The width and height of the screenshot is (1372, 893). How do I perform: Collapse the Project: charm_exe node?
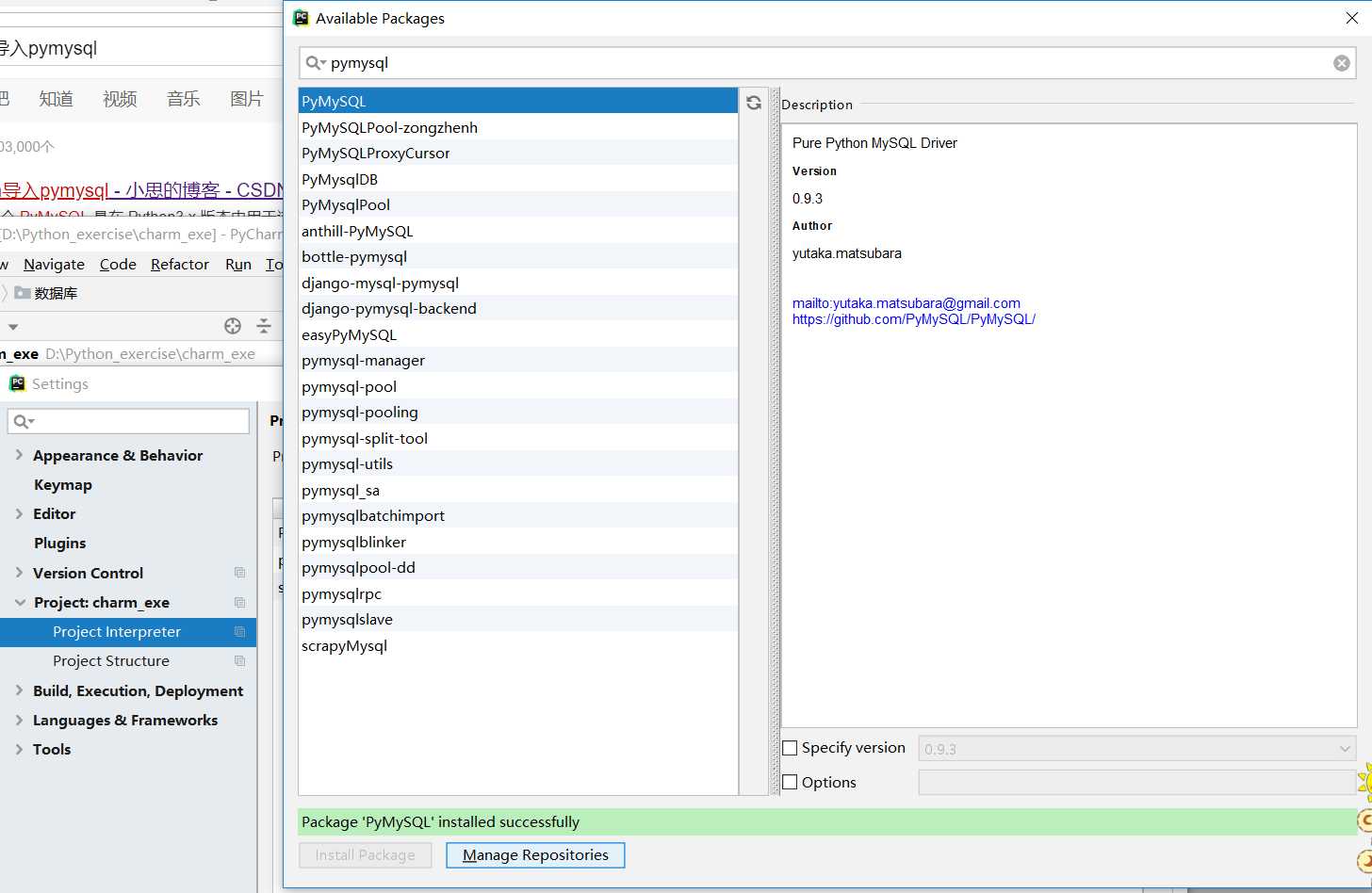(x=20, y=603)
